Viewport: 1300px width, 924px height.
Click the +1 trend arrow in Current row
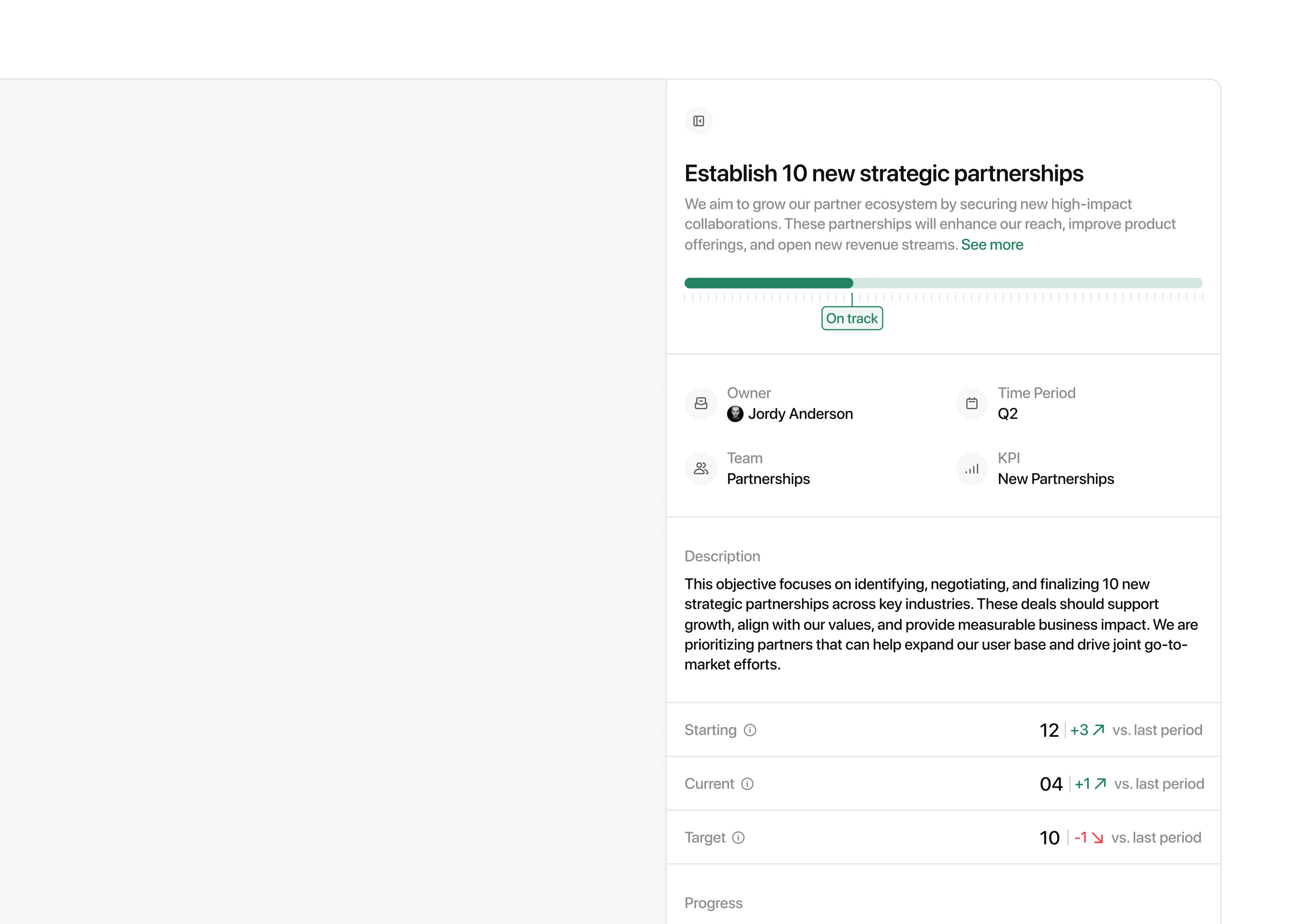pos(1100,784)
